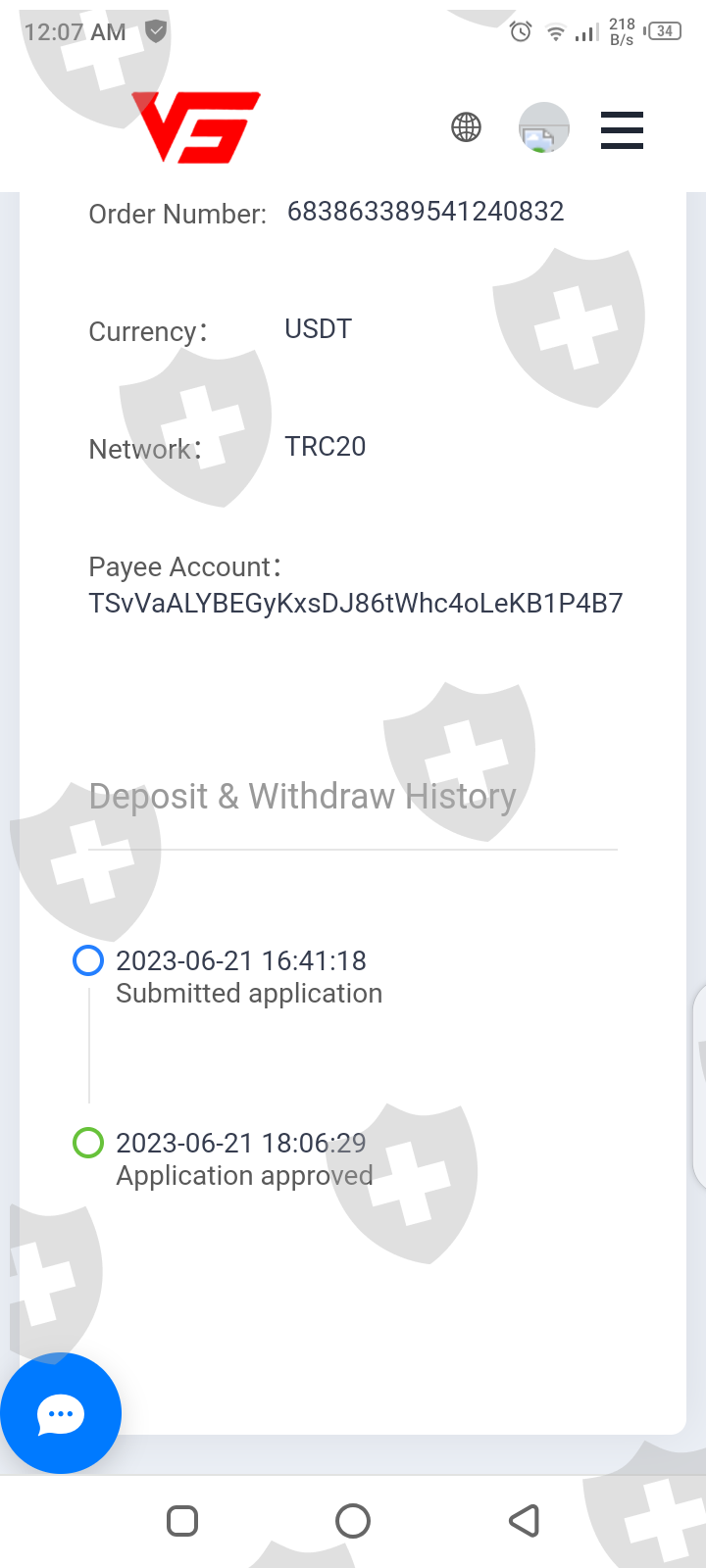This screenshot has width=706, height=1568.
Task: Select the payee account address text
Action: (356, 603)
